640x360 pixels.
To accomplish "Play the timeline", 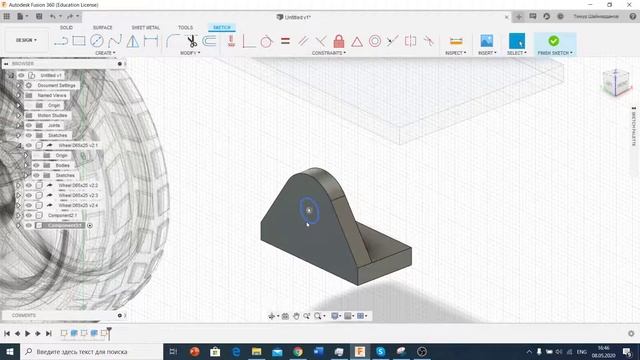I will (x=27, y=333).
